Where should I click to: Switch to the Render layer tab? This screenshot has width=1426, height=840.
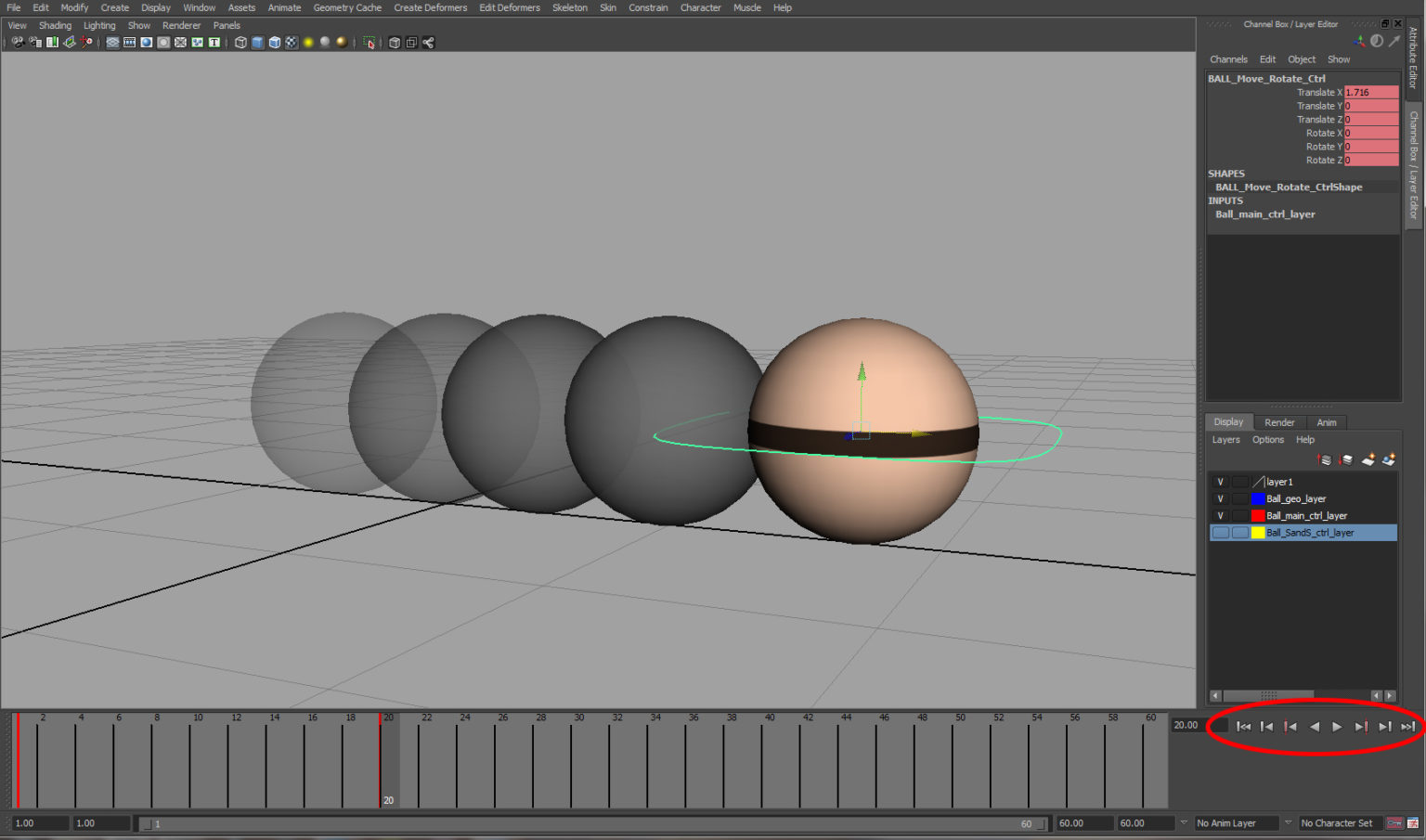coord(1279,422)
